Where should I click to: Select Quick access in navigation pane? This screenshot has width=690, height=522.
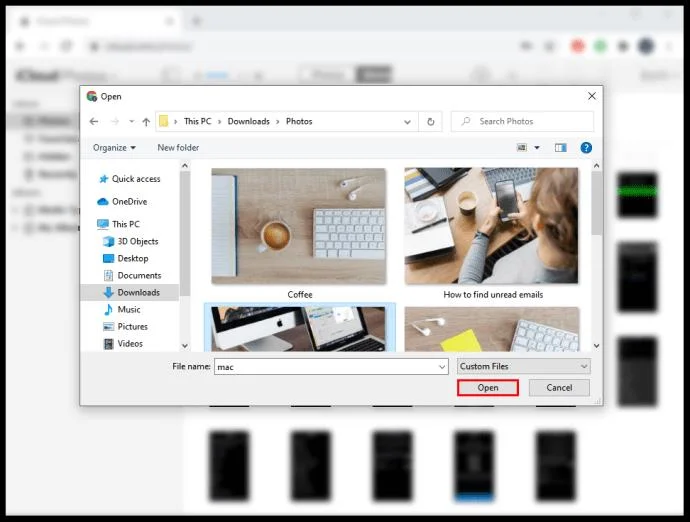(x=136, y=179)
